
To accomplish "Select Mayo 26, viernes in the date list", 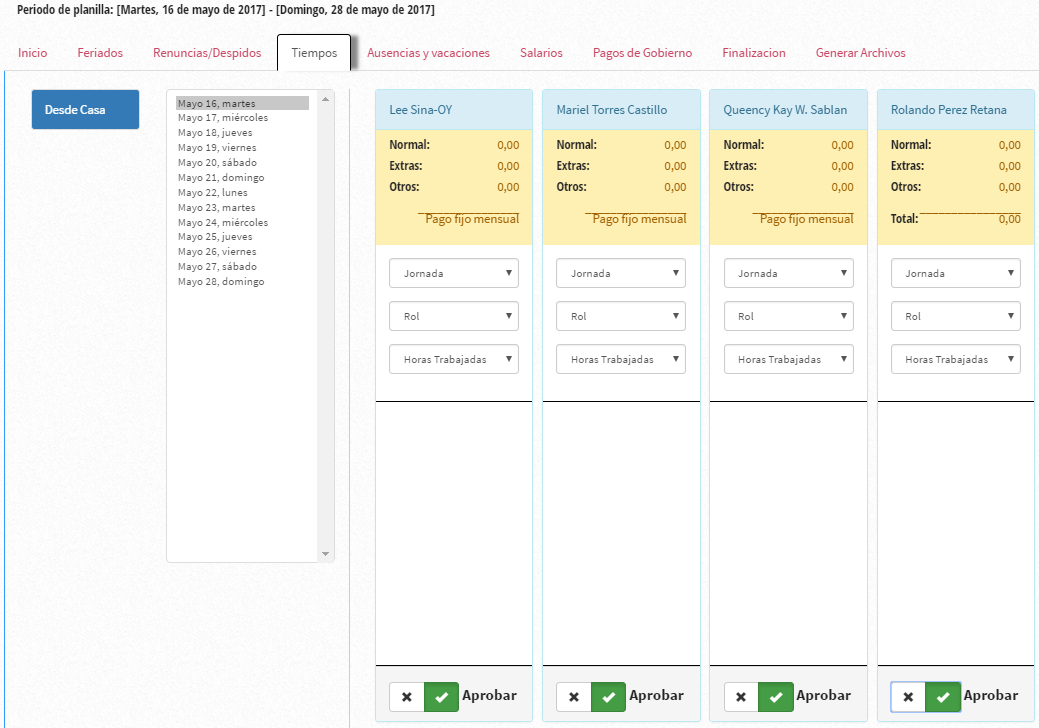I will [243, 252].
